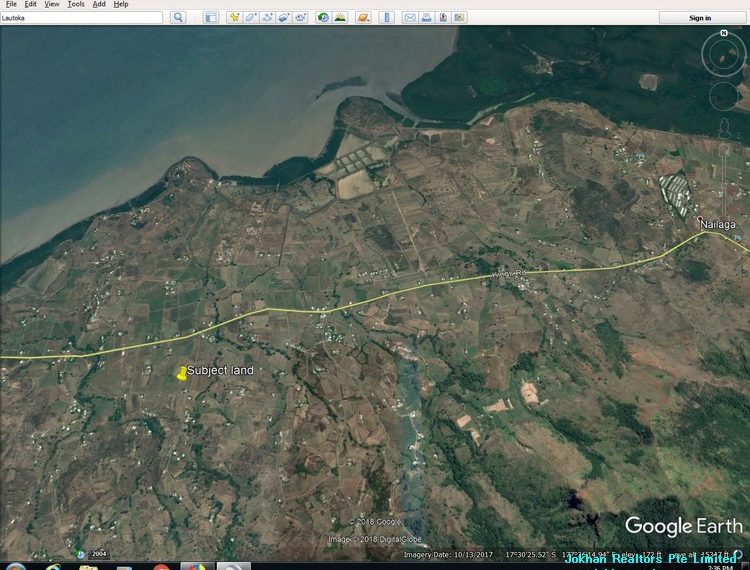Click the N compass north marker
Screen dimensions: 750x570
point(723,34)
